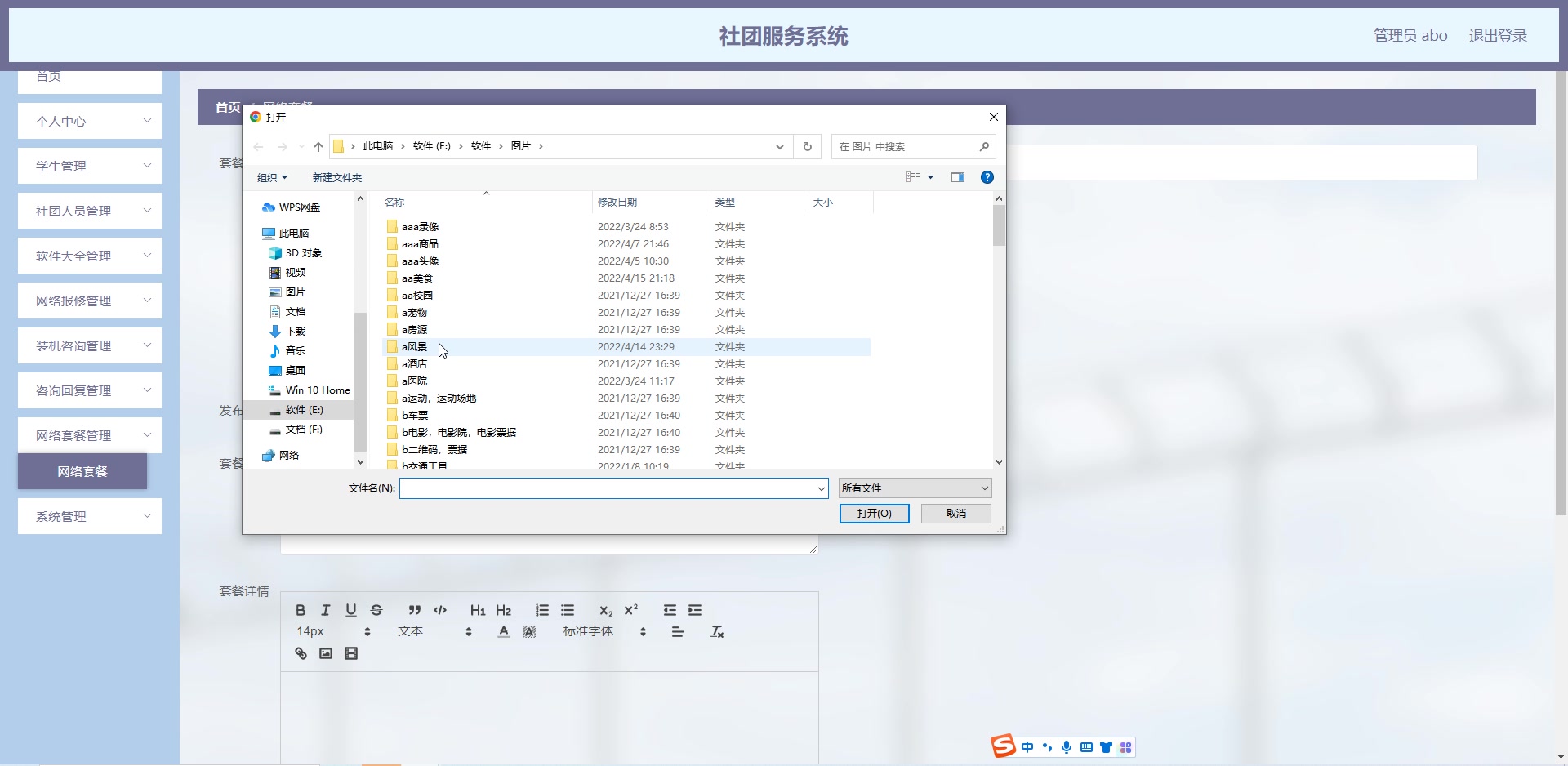This screenshot has height=766, width=1568.
Task: Apply Heading 2 format in the editor
Action: [x=503, y=610]
